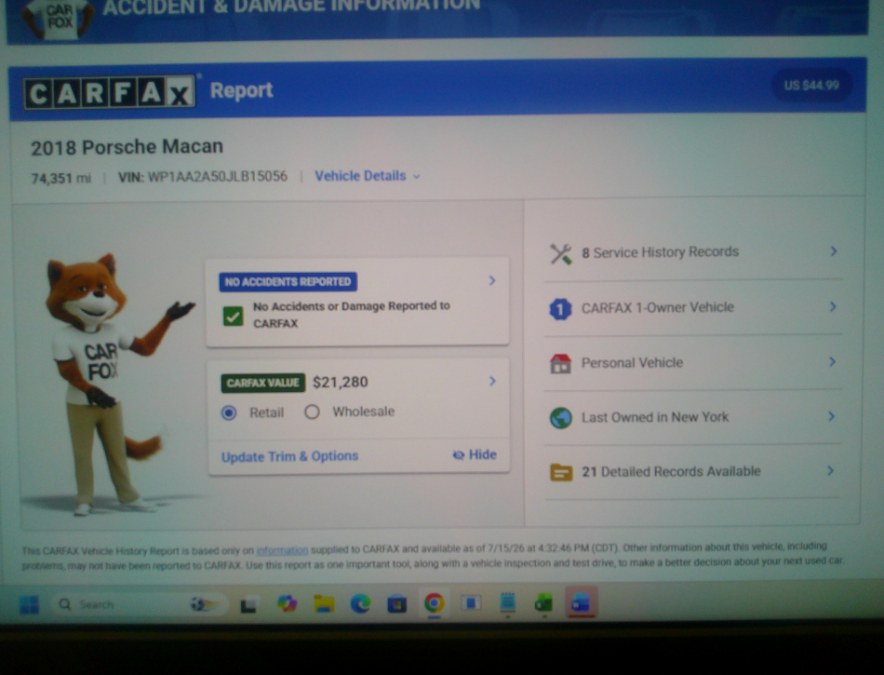884x675 pixels.
Task: Expand CARFAX 1-Owner Vehicle row
Action: tap(833, 307)
